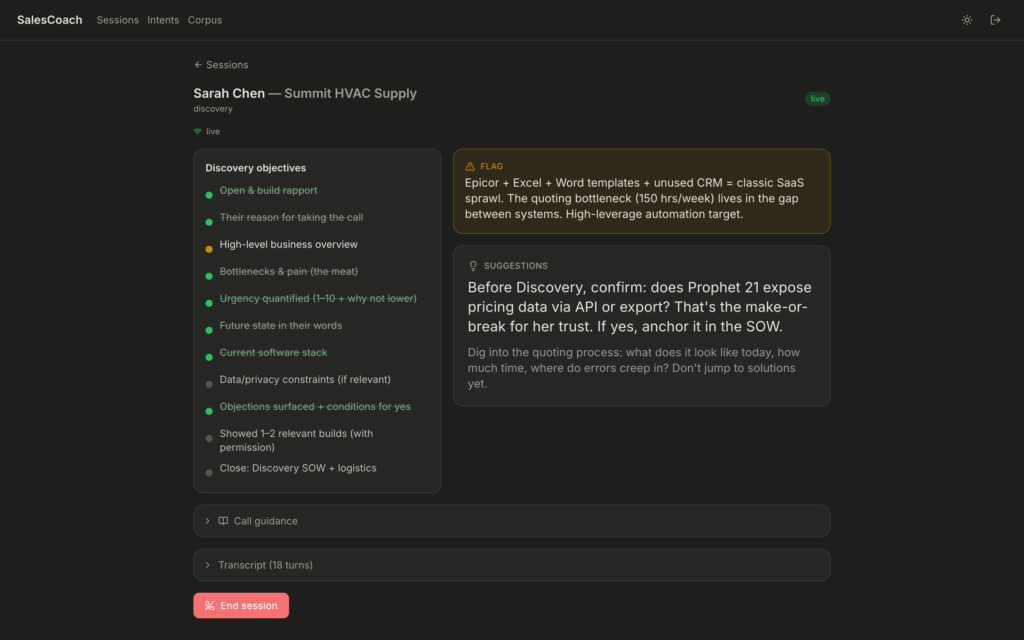Click the Sarah Chen session title
Viewport: 1024px width, 640px height.
(x=229, y=93)
